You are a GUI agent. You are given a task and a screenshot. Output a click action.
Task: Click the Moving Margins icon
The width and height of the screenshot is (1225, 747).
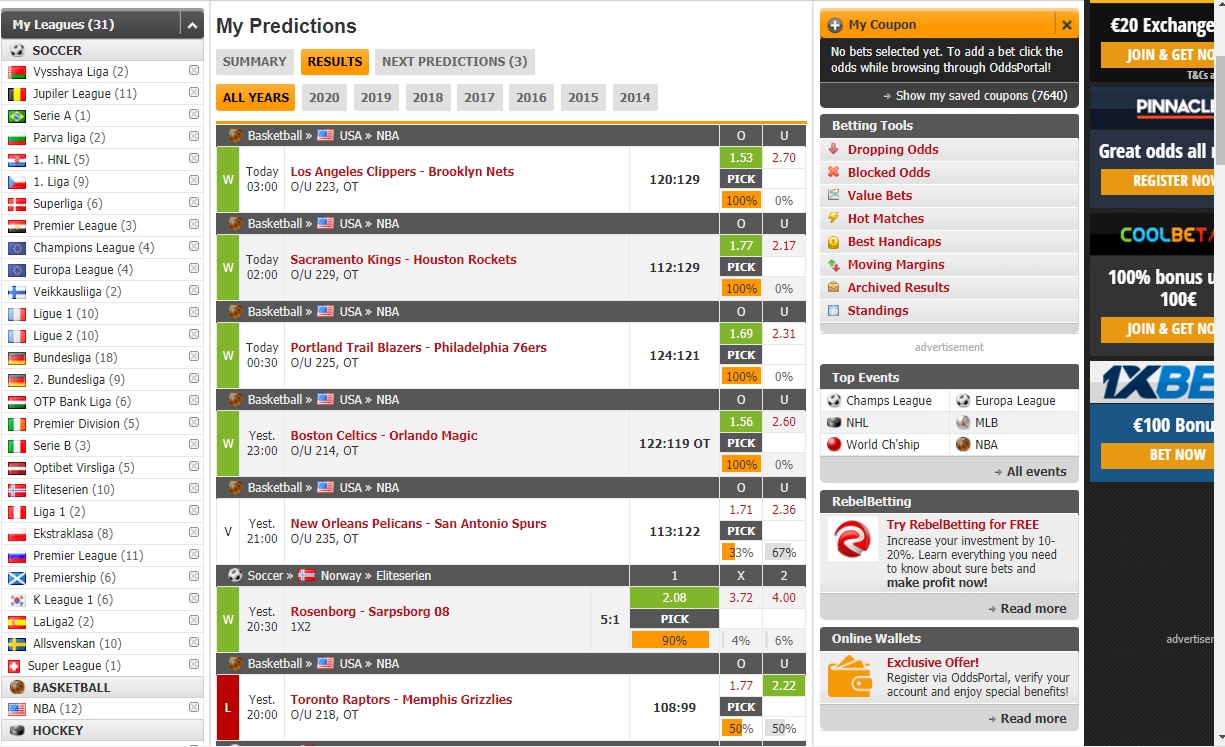coord(833,264)
